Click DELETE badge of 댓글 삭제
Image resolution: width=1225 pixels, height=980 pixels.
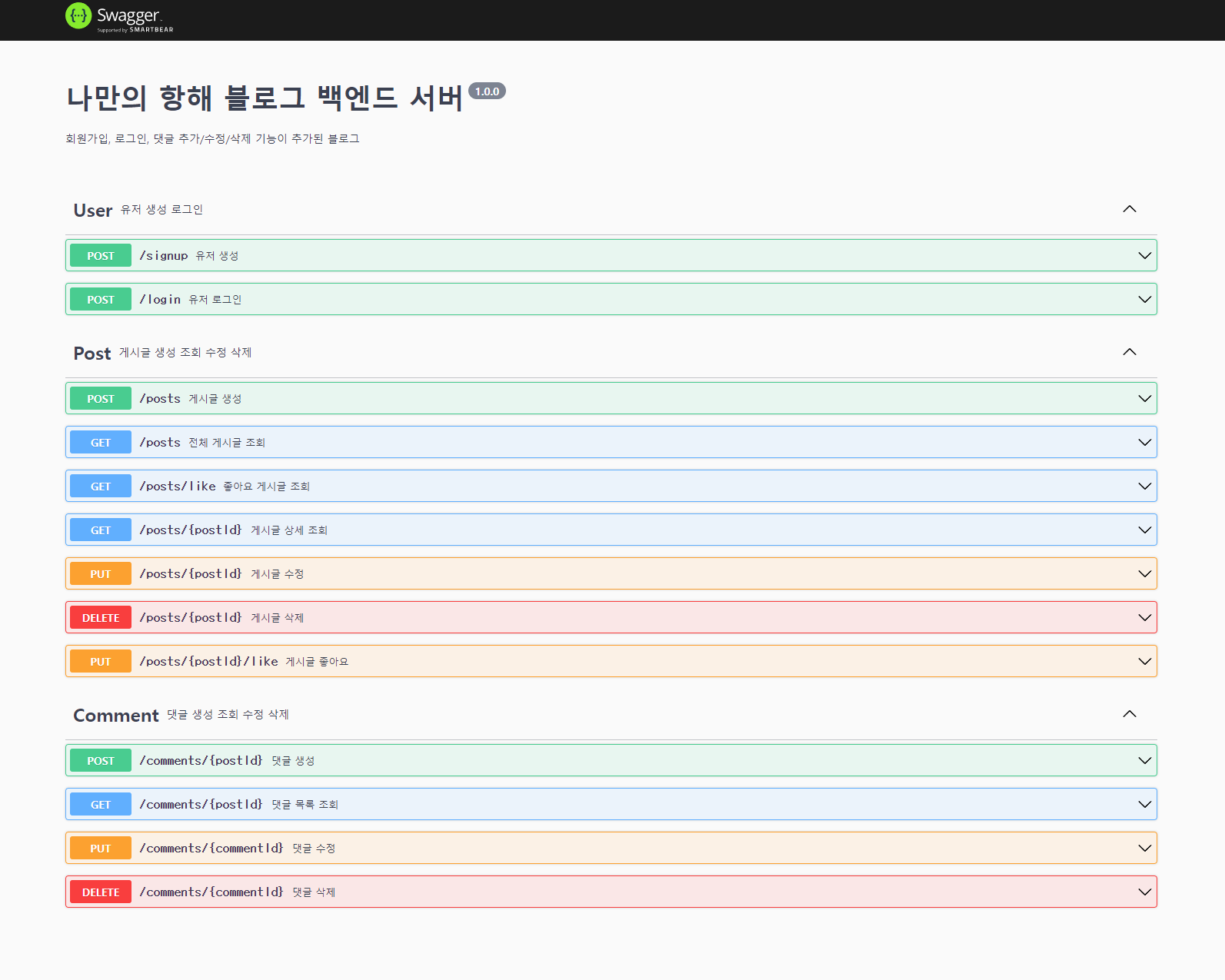point(101,892)
